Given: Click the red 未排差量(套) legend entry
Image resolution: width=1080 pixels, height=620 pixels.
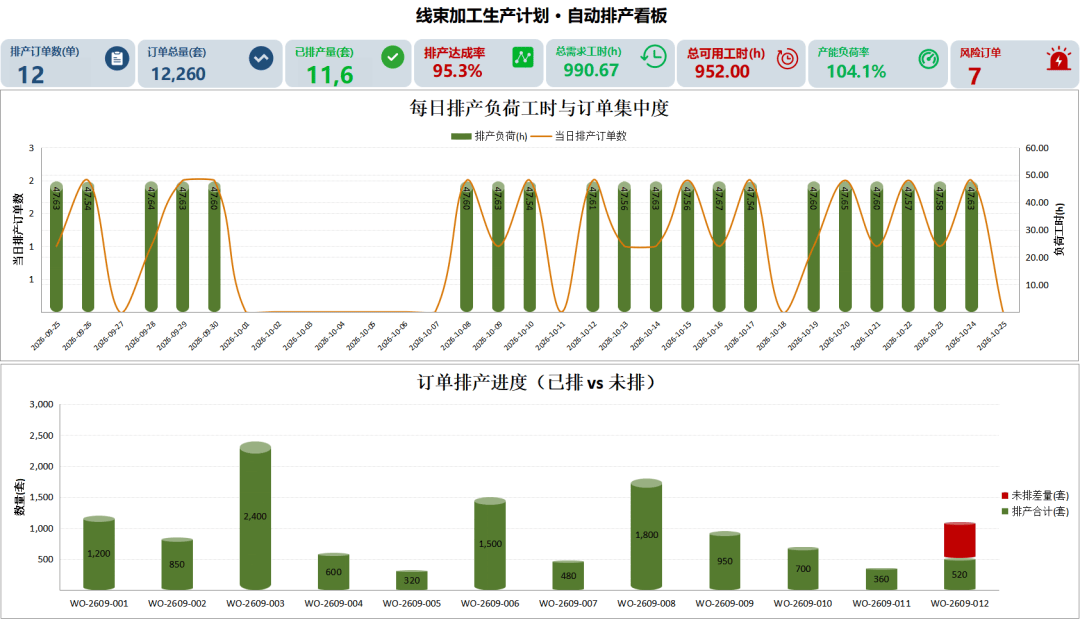Looking at the screenshot, I should coord(1035,495).
